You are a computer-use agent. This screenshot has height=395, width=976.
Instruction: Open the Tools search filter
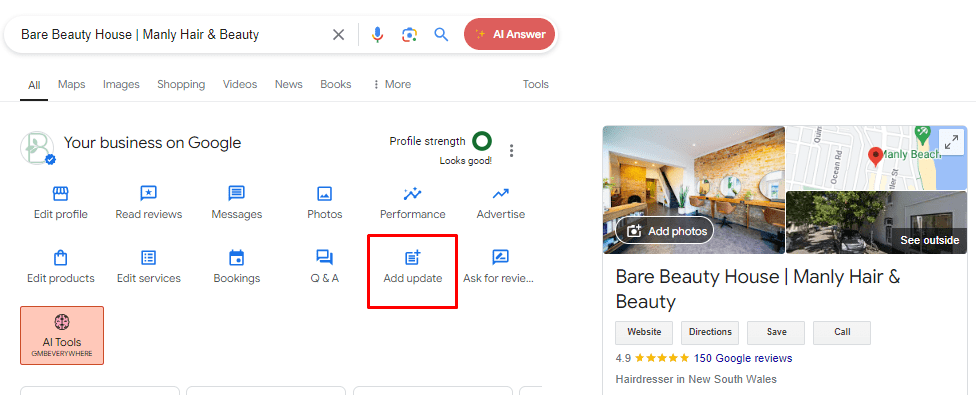tap(536, 85)
